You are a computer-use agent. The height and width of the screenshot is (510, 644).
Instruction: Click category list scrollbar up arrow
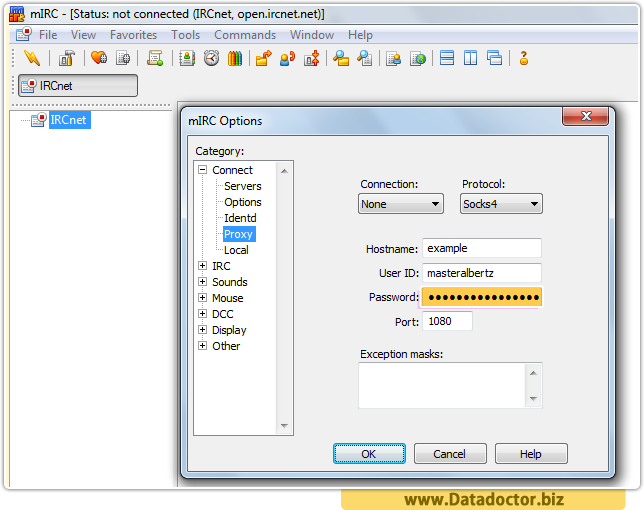[284, 171]
